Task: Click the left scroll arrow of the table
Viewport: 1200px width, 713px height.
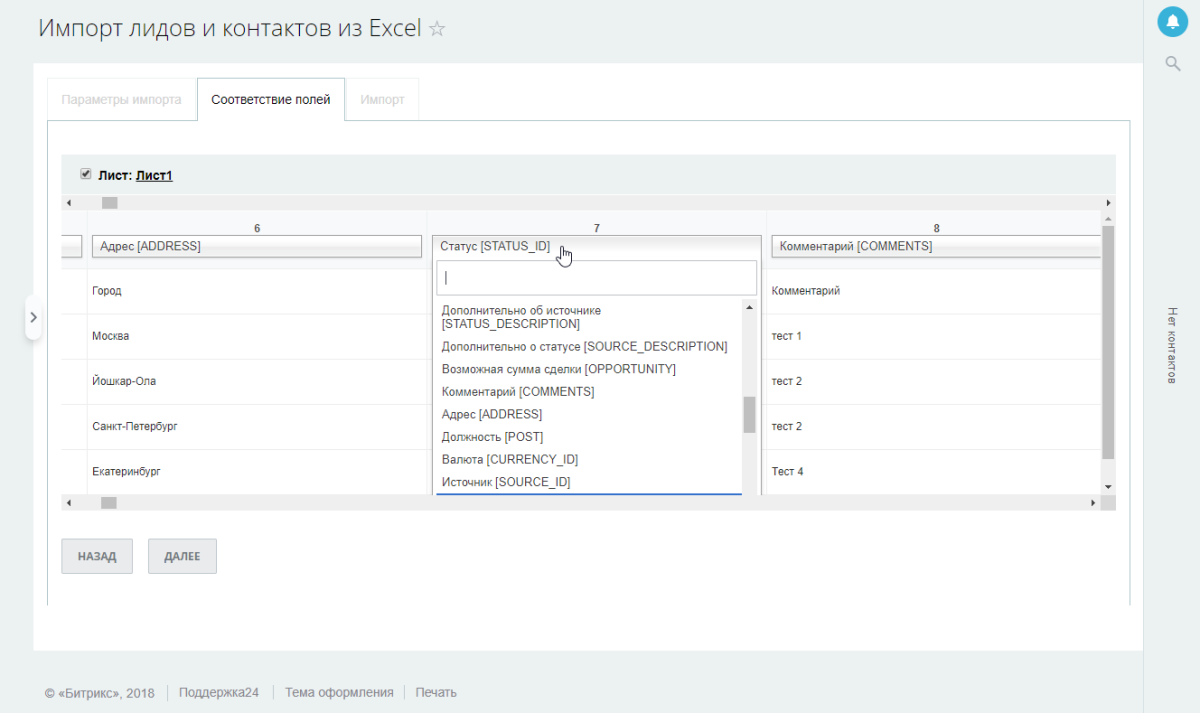Action: click(68, 202)
